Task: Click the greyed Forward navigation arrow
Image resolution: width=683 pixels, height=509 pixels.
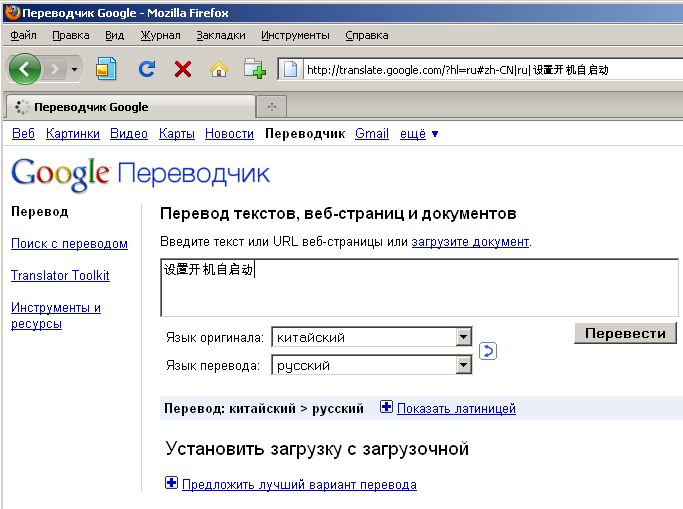Action: tap(55, 69)
